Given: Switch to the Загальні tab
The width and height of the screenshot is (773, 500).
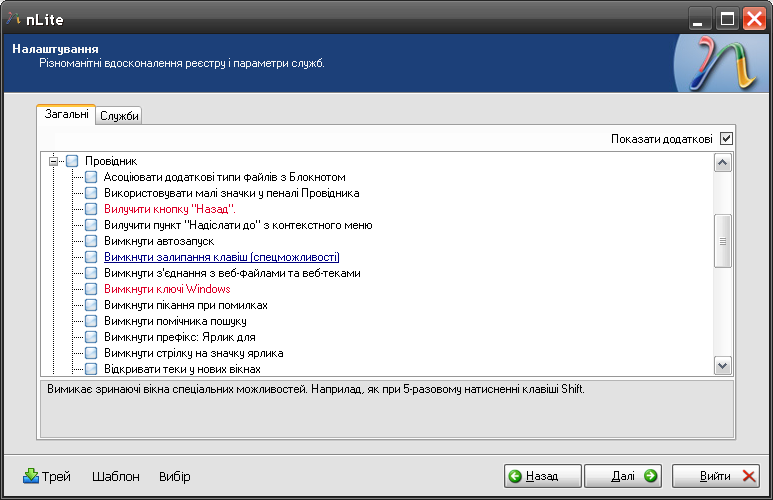Looking at the screenshot, I should pyautogui.click(x=66, y=114).
